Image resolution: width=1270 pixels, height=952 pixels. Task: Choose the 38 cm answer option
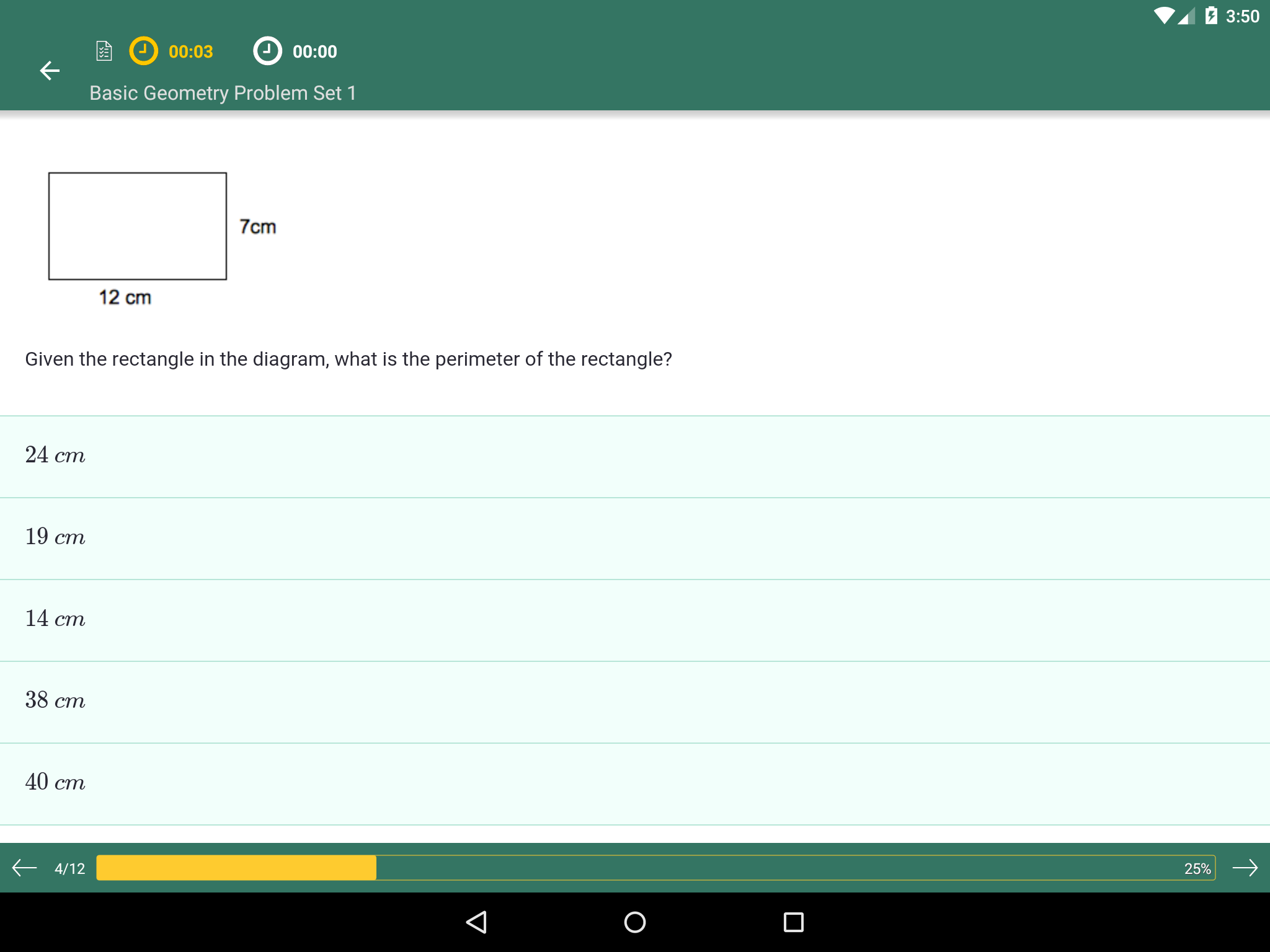[635, 702]
